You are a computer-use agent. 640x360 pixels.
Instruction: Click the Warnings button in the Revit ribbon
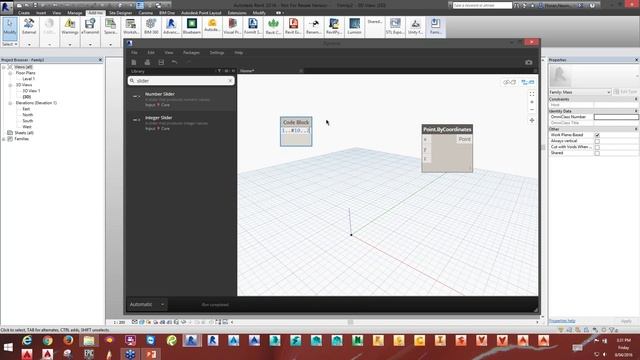point(70,27)
